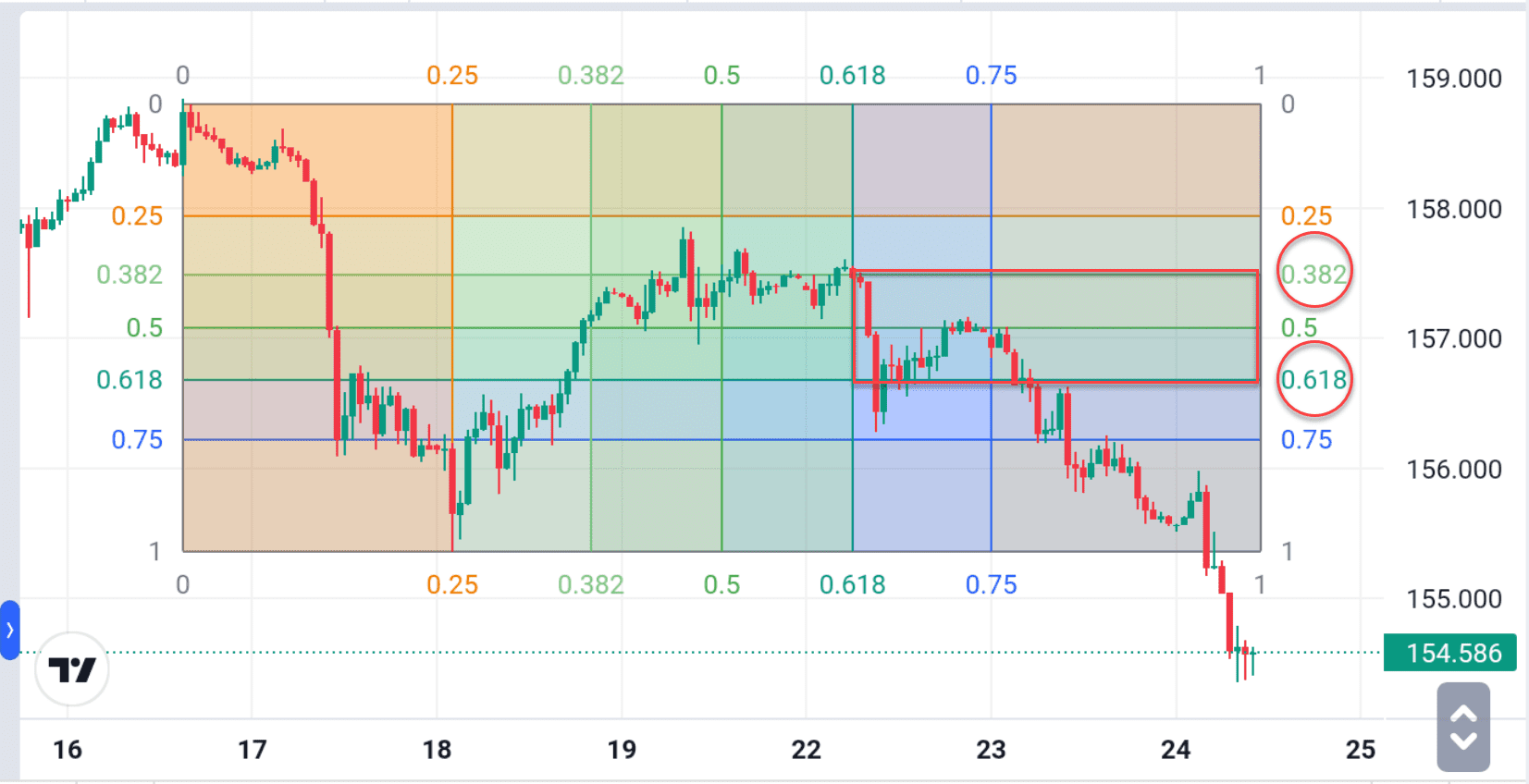
Task: Click top orange 0.25 Fibonacci label
Action: coord(452,75)
